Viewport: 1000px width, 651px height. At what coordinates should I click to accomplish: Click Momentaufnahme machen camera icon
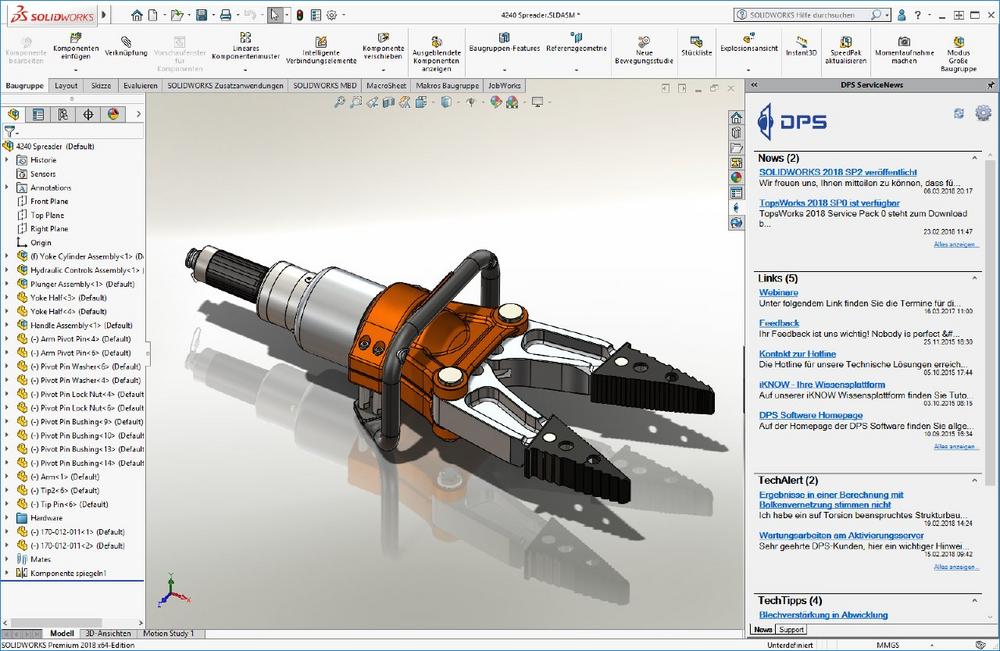904,42
